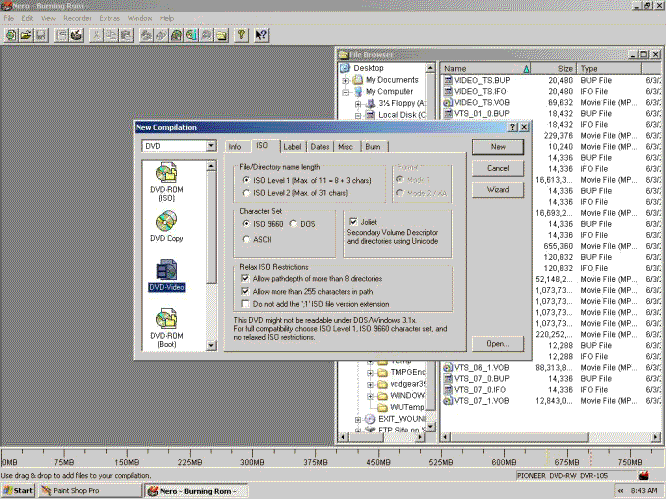Uncheck Allow more than 255 characters in path
Viewport: 666px width, 499px height.
pos(245,291)
